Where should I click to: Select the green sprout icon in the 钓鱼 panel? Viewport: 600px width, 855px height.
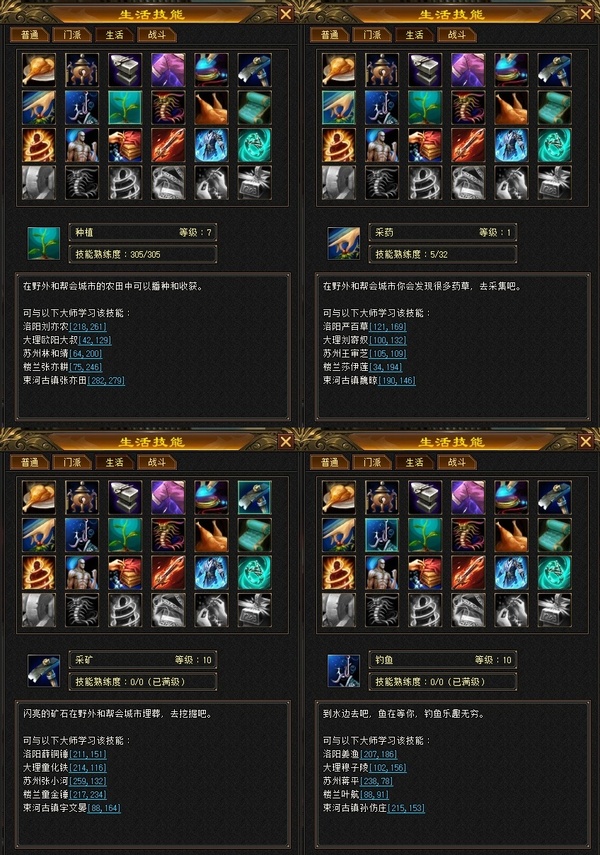pyautogui.click(x=425, y=535)
